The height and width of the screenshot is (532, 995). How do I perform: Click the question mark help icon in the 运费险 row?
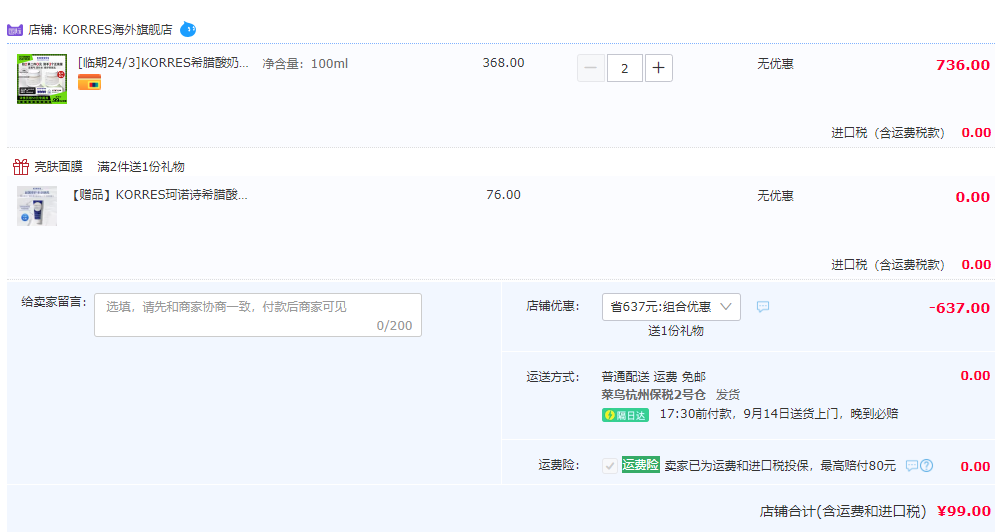(x=926, y=466)
